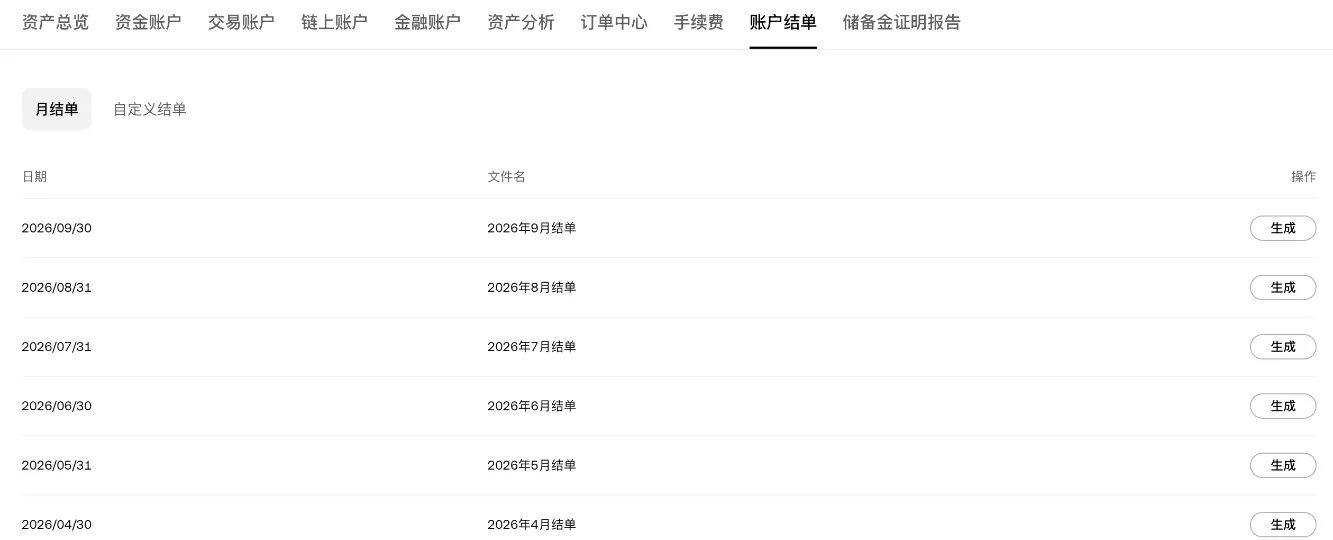
Task: Generate the 2026年9月结单 statement
Action: [1283, 228]
